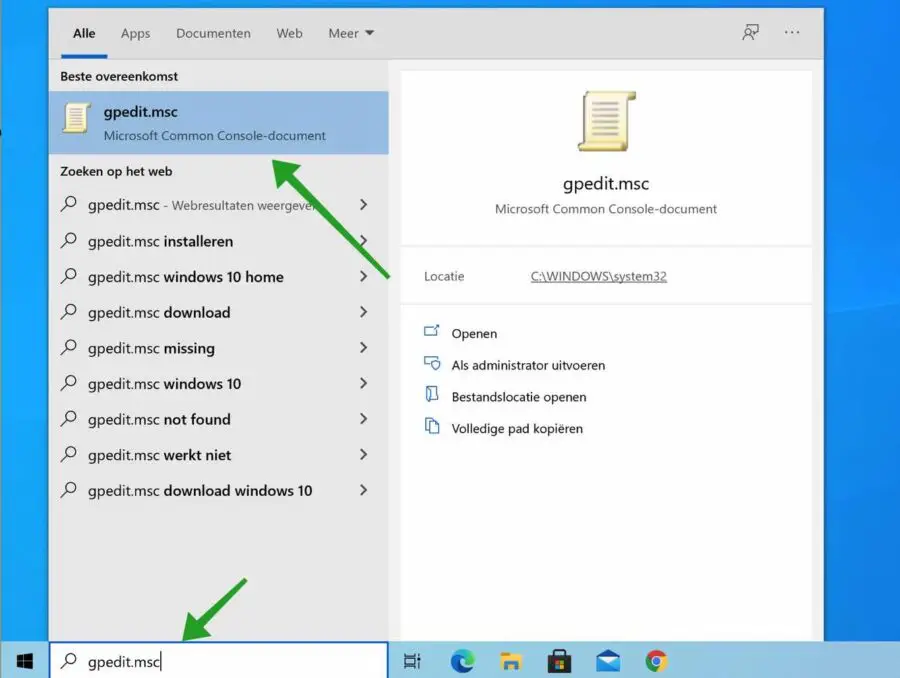The width and height of the screenshot is (900, 678).
Task: Choose Als administrator uitvoeren
Action: [x=528, y=365]
